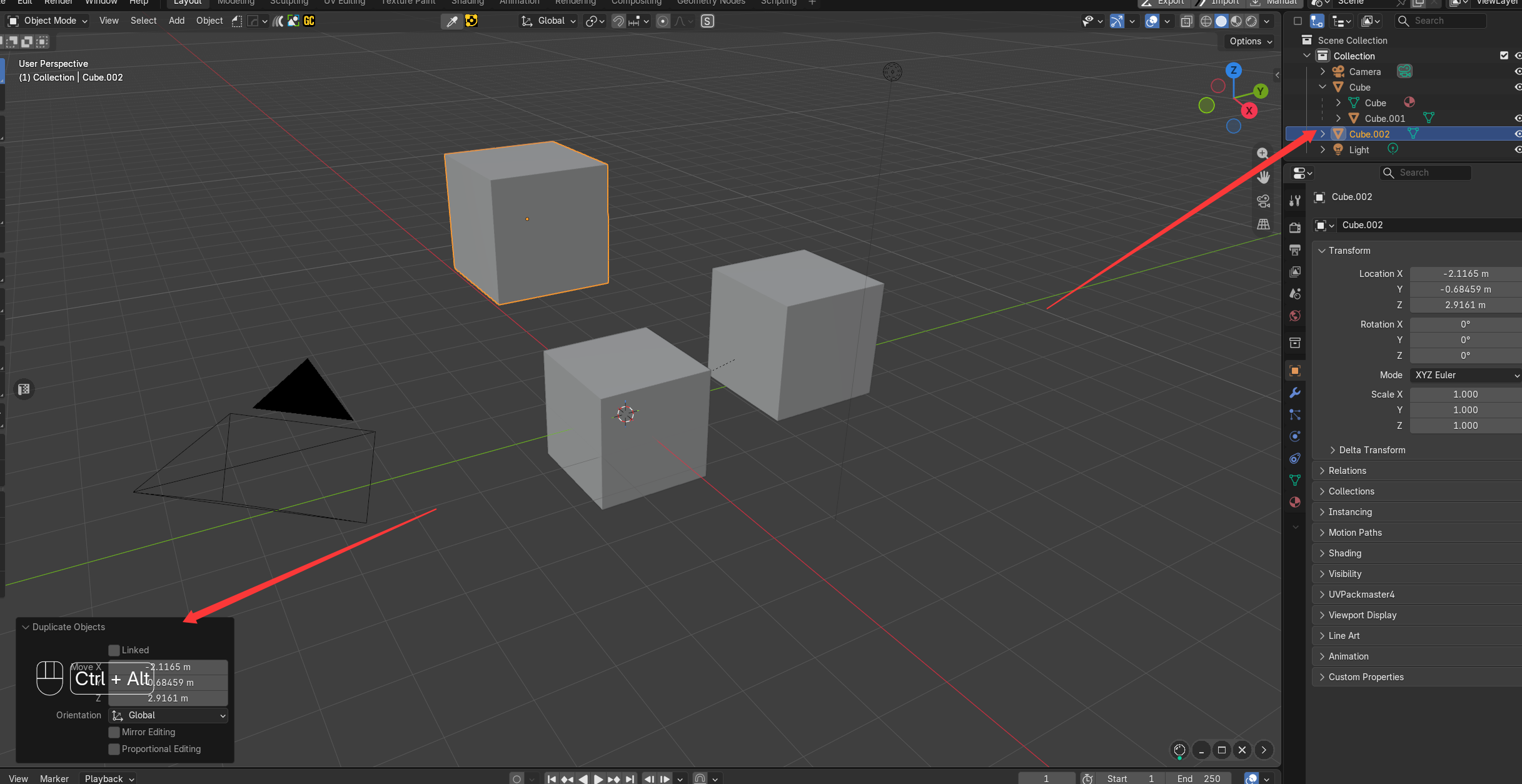Open the Particles properties tab icon
The width and height of the screenshot is (1522, 784).
point(1294,415)
